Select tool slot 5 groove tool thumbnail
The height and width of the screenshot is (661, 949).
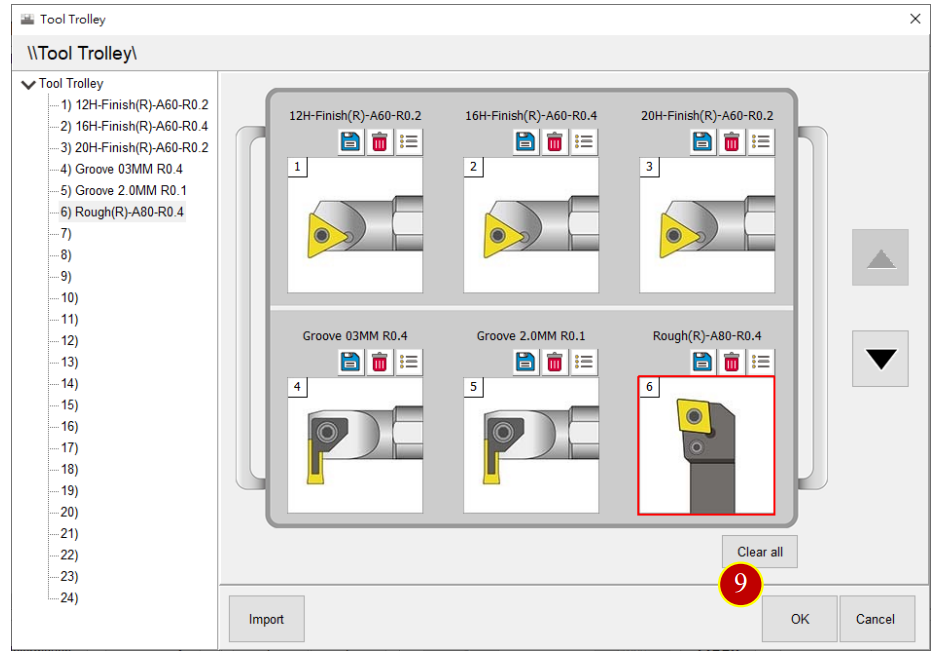click(531, 446)
